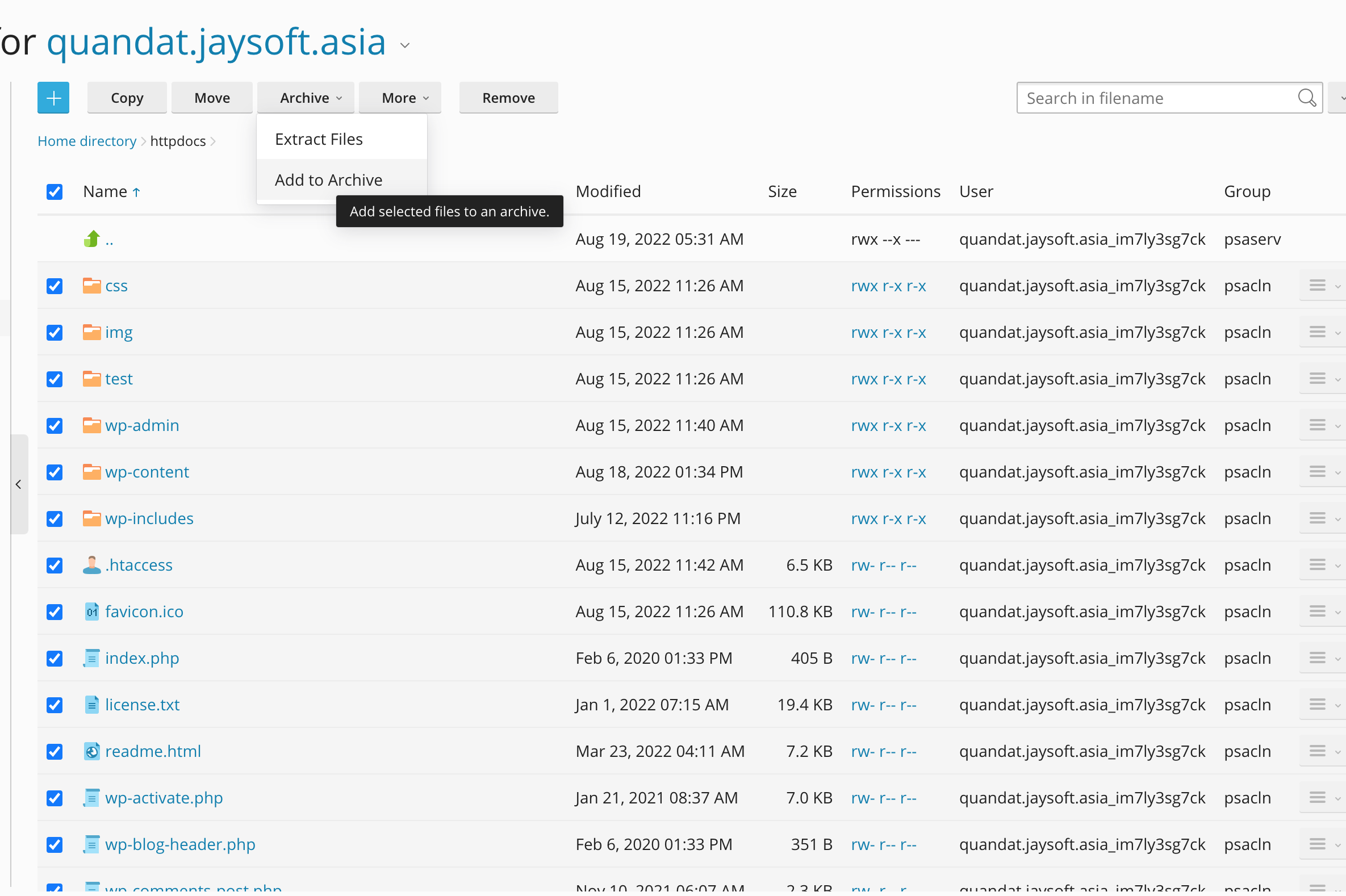Click the favicon.ico binary file icon
This screenshot has height=896, width=1346.
91,612
